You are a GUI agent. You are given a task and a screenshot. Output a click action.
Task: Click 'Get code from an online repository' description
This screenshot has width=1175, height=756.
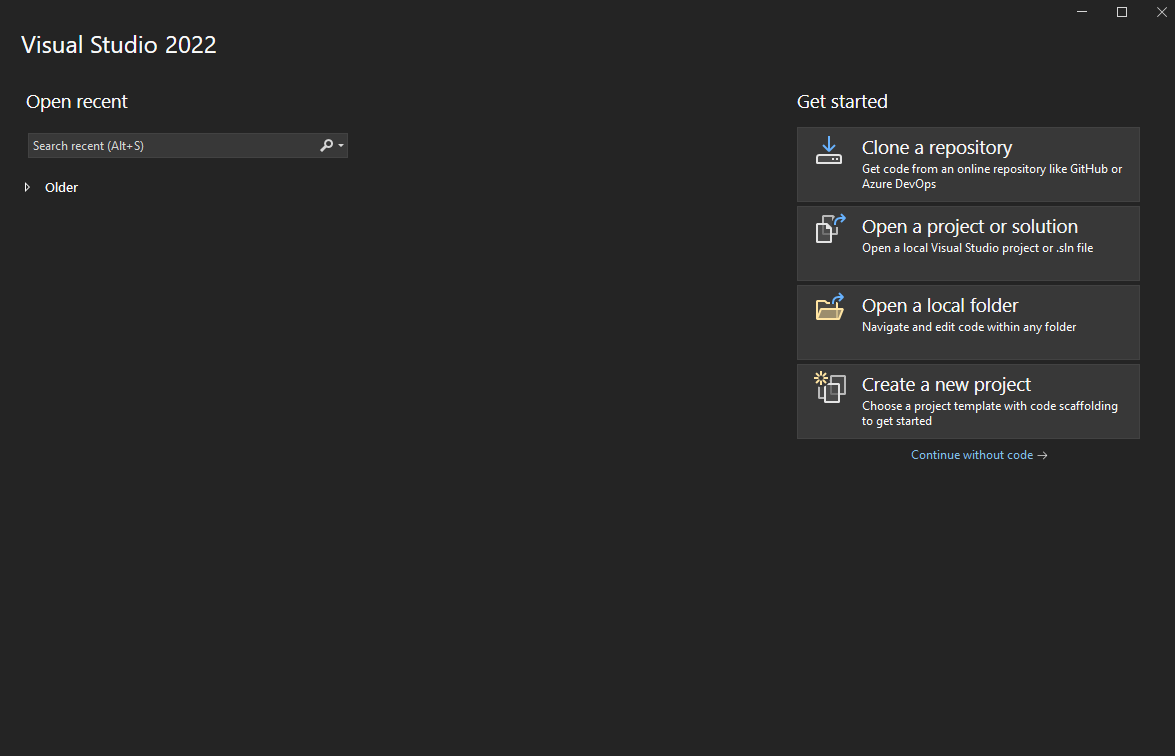pyautogui.click(x=992, y=176)
